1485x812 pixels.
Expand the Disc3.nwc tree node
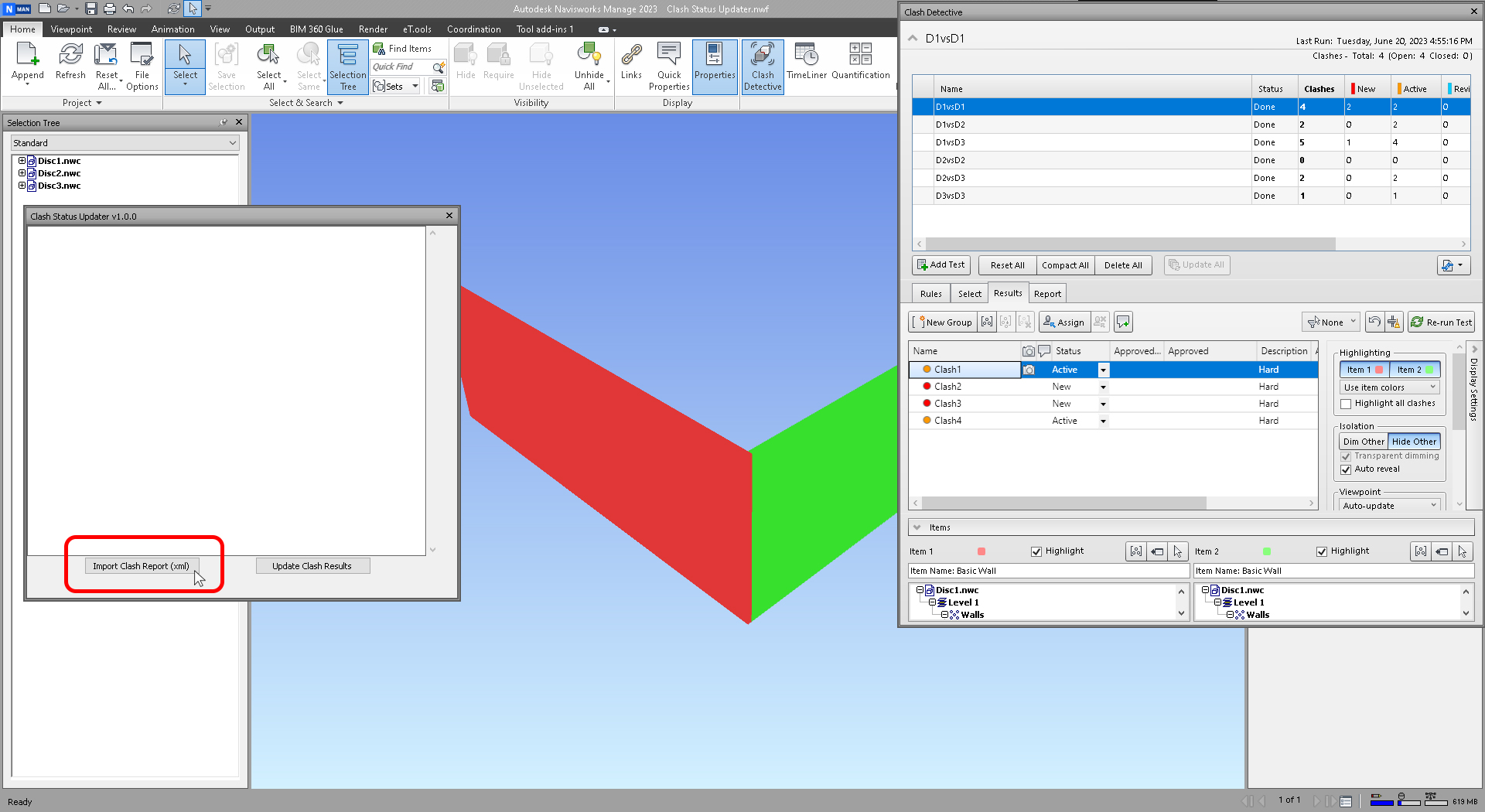22,186
